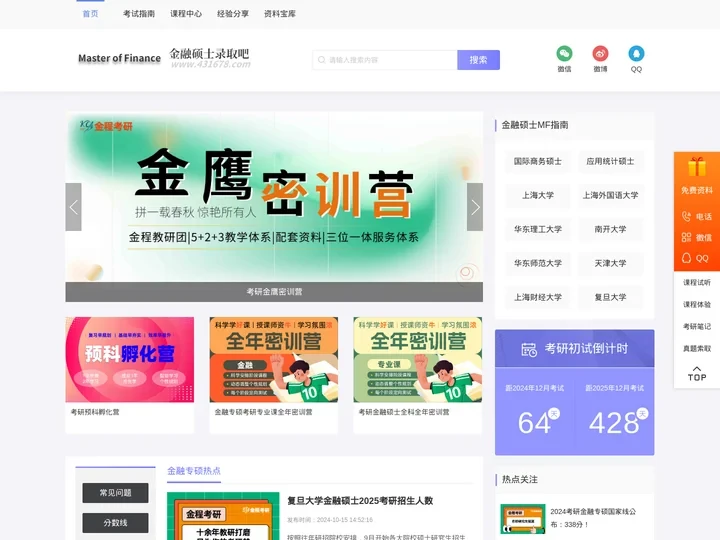This screenshot has width=720, height=540.
Task: Click 真题索取 in the right sidebar
Action: 697,349
